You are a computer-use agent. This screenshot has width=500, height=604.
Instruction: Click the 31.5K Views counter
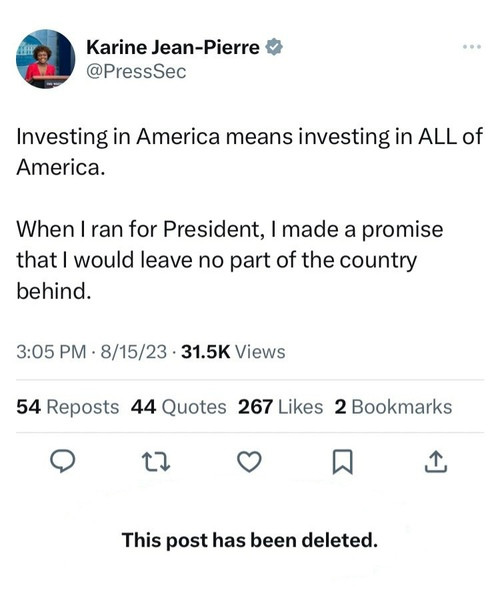(x=233, y=352)
